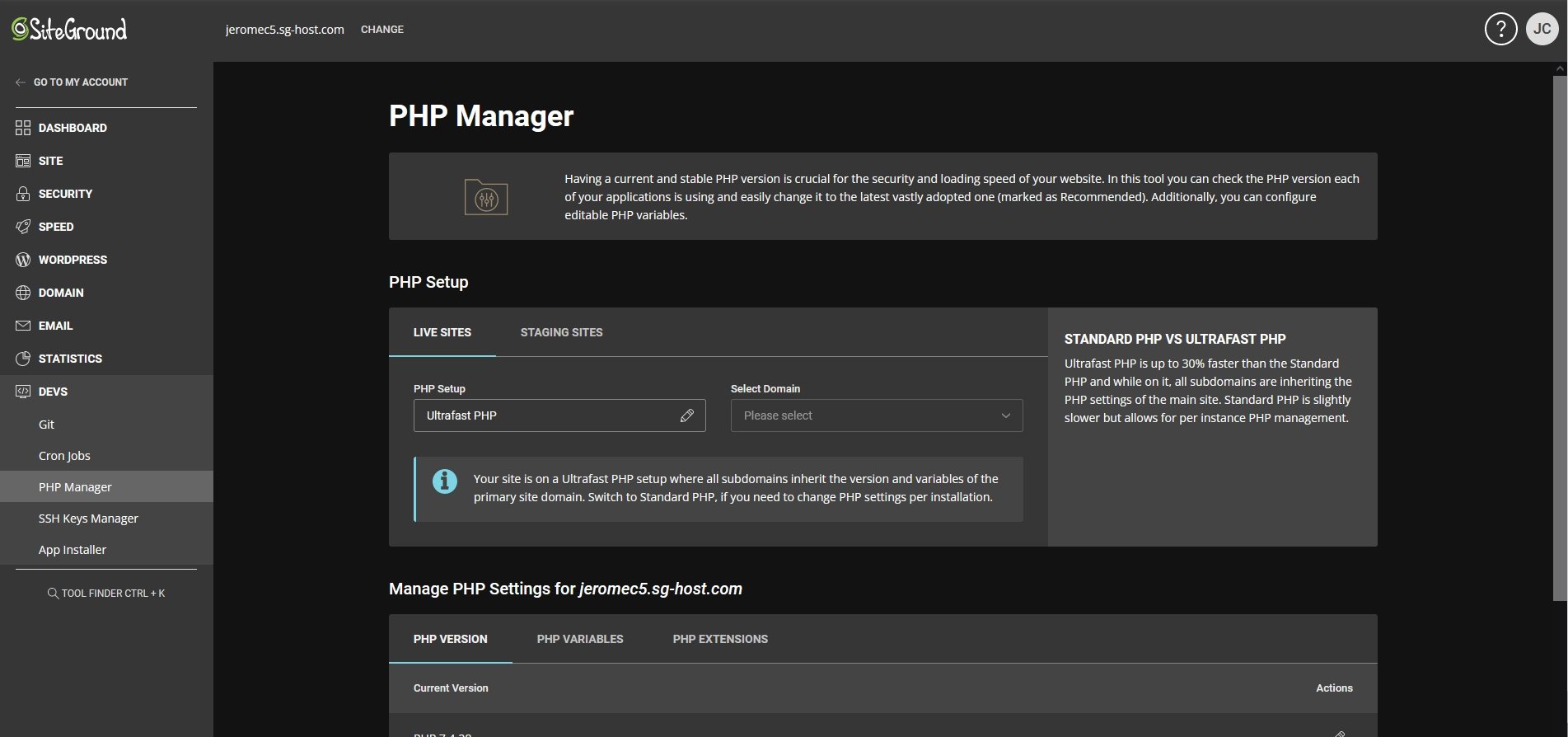Switch to the Live Sites tab
The height and width of the screenshot is (737, 1568).
[442, 332]
